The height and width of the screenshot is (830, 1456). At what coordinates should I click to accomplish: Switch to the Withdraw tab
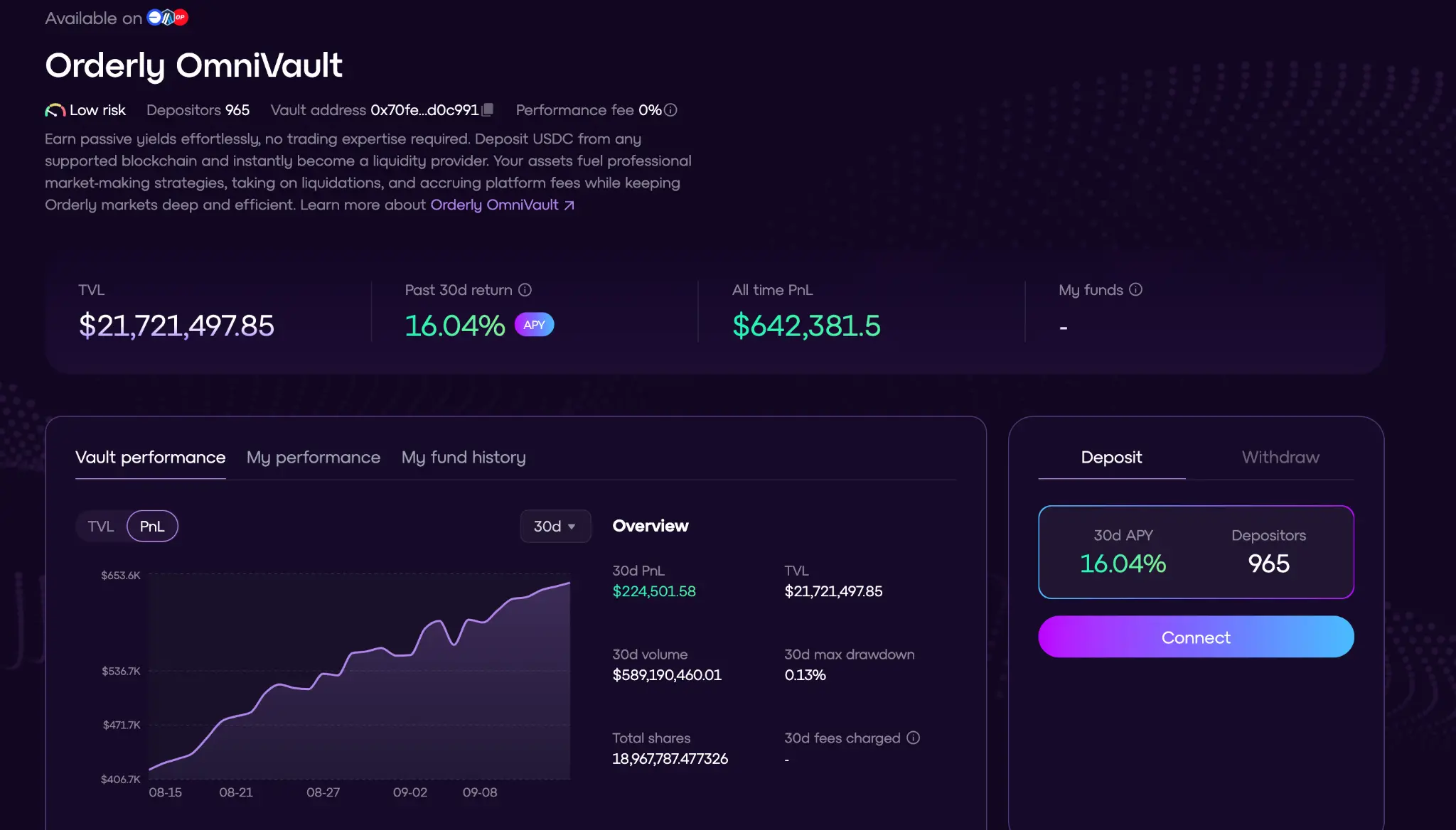pos(1280,458)
